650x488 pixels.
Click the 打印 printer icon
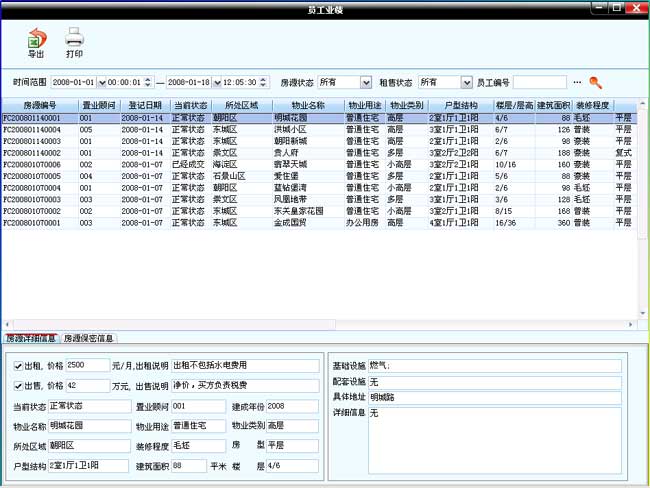point(74,38)
